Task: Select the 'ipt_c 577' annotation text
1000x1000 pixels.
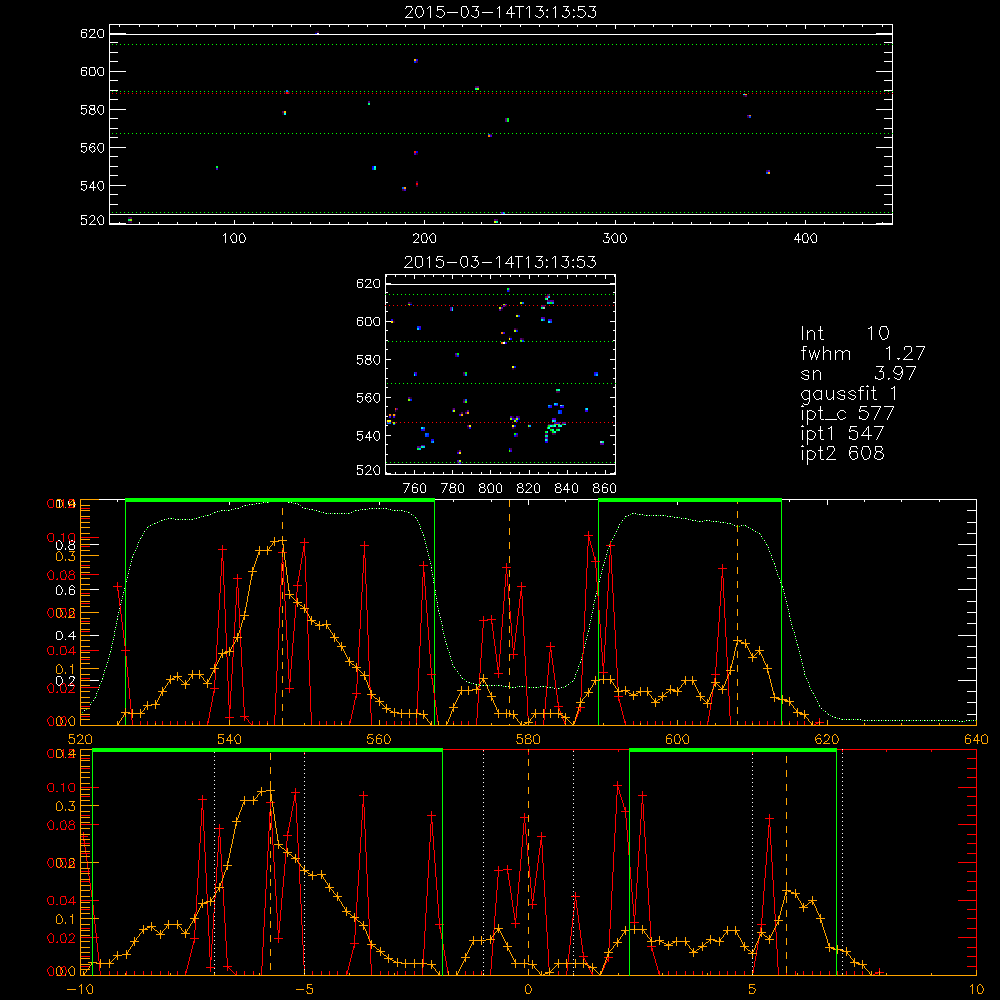Action: 848,414
